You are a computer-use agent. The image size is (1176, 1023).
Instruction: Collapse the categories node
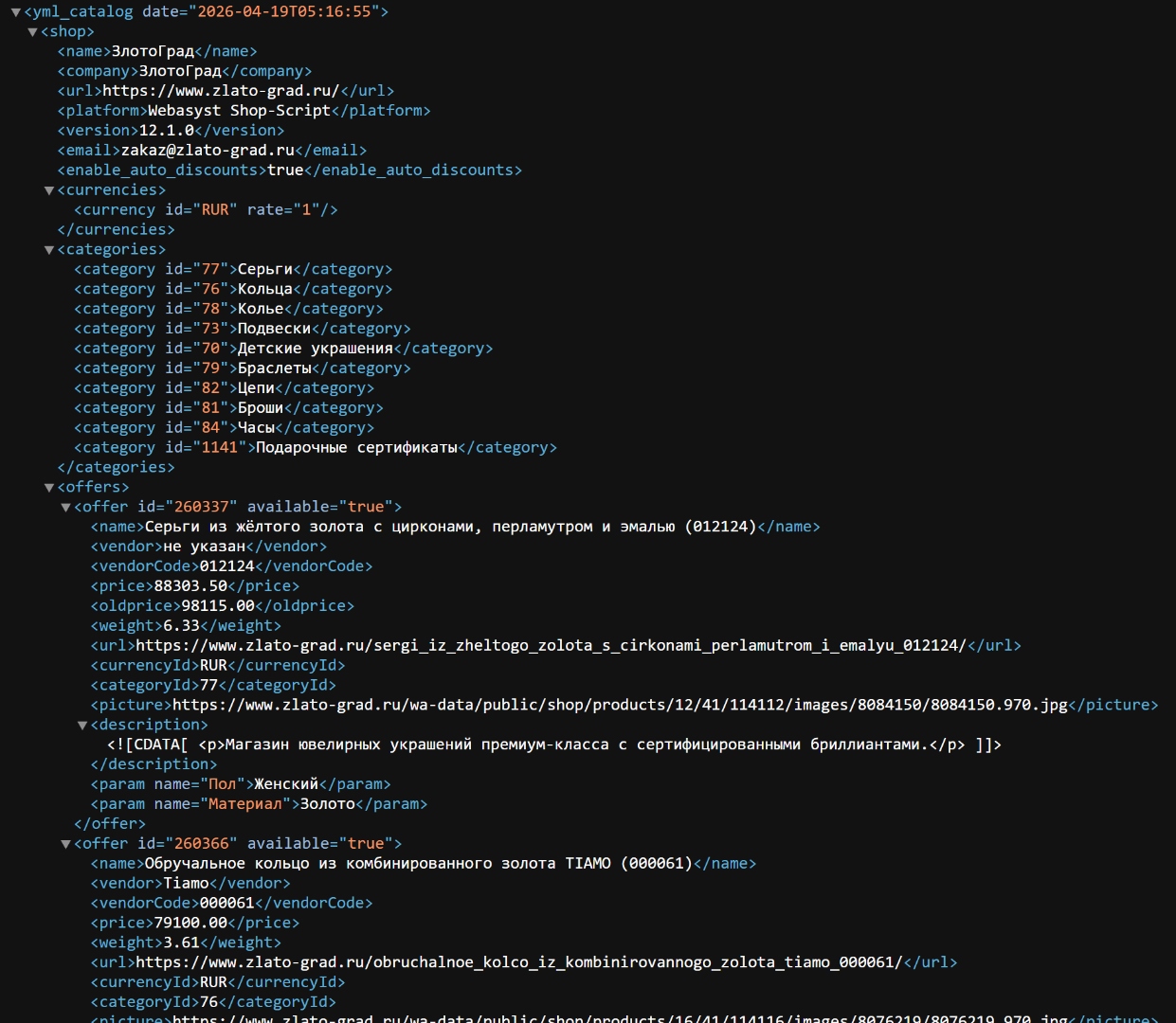click(49, 250)
